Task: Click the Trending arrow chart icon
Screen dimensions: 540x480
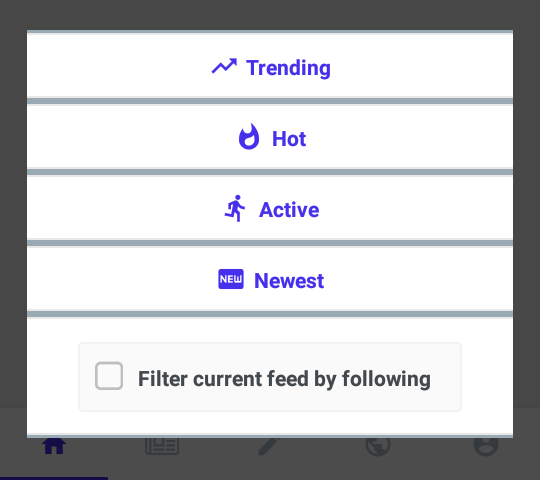Action: click(224, 66)
